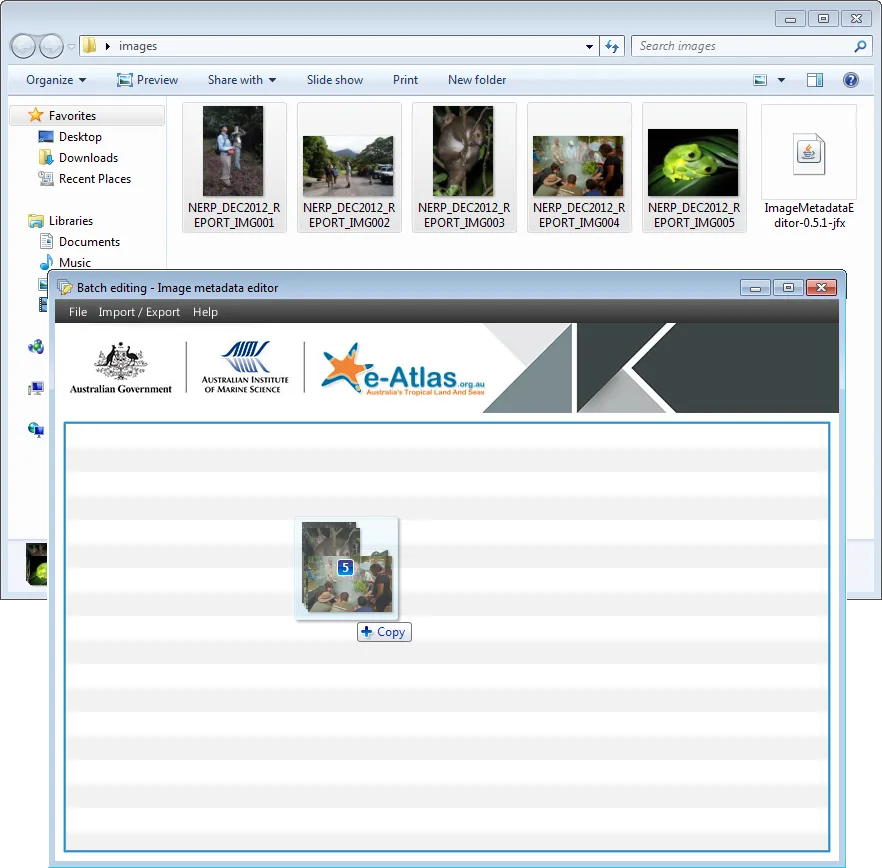Click the folder icon in address bar
Screen dimensions: 882x868
click(89, 46)
